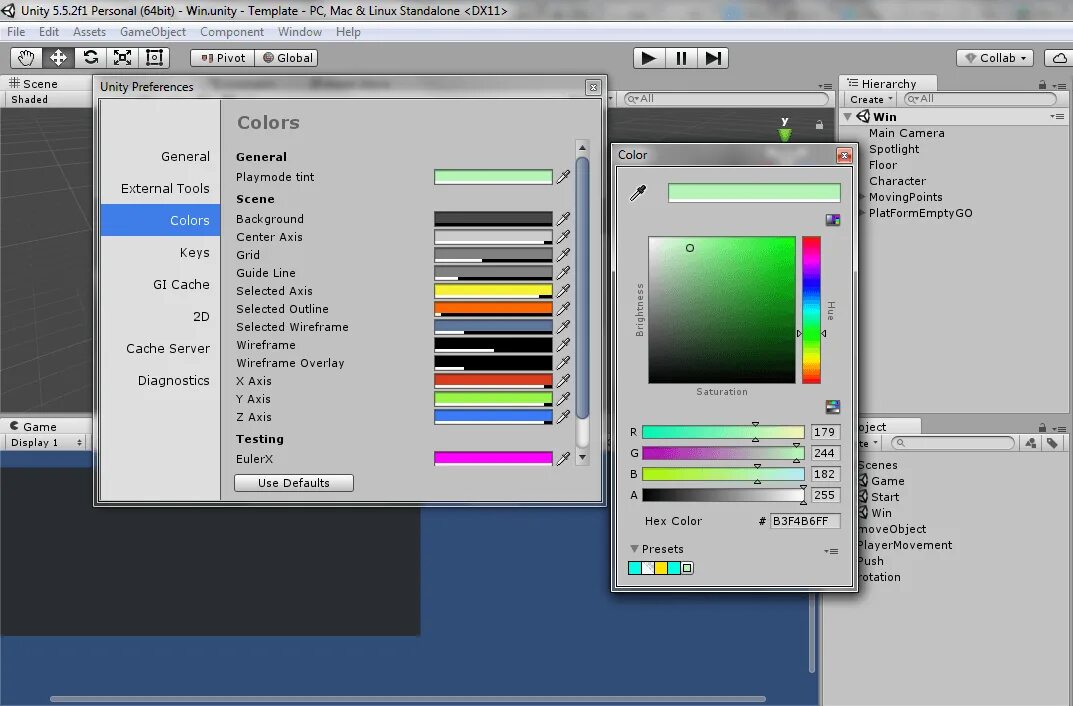Use eyedropper for Guide Line color

pos(563,273)
